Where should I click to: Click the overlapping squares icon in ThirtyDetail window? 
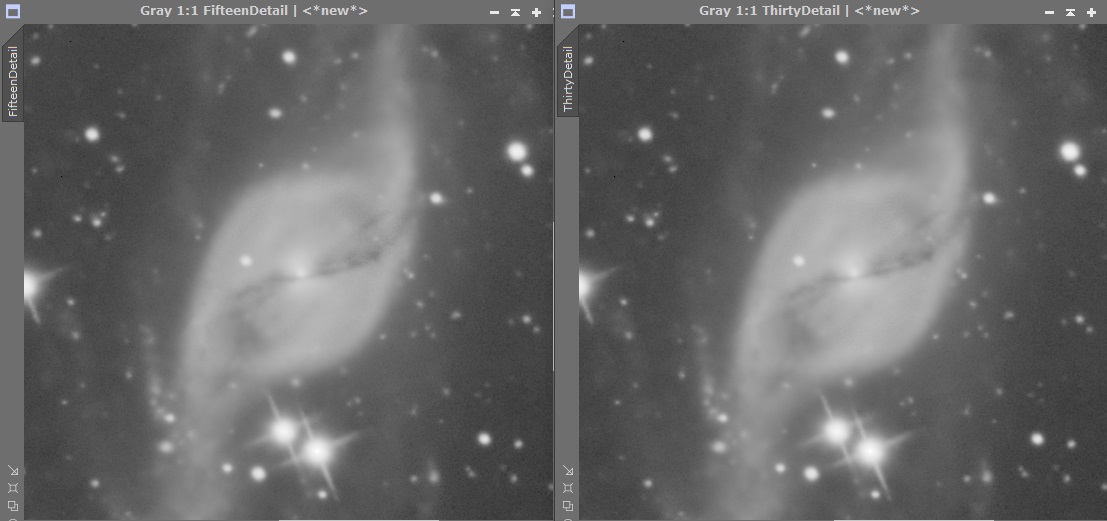pos(568,505)
